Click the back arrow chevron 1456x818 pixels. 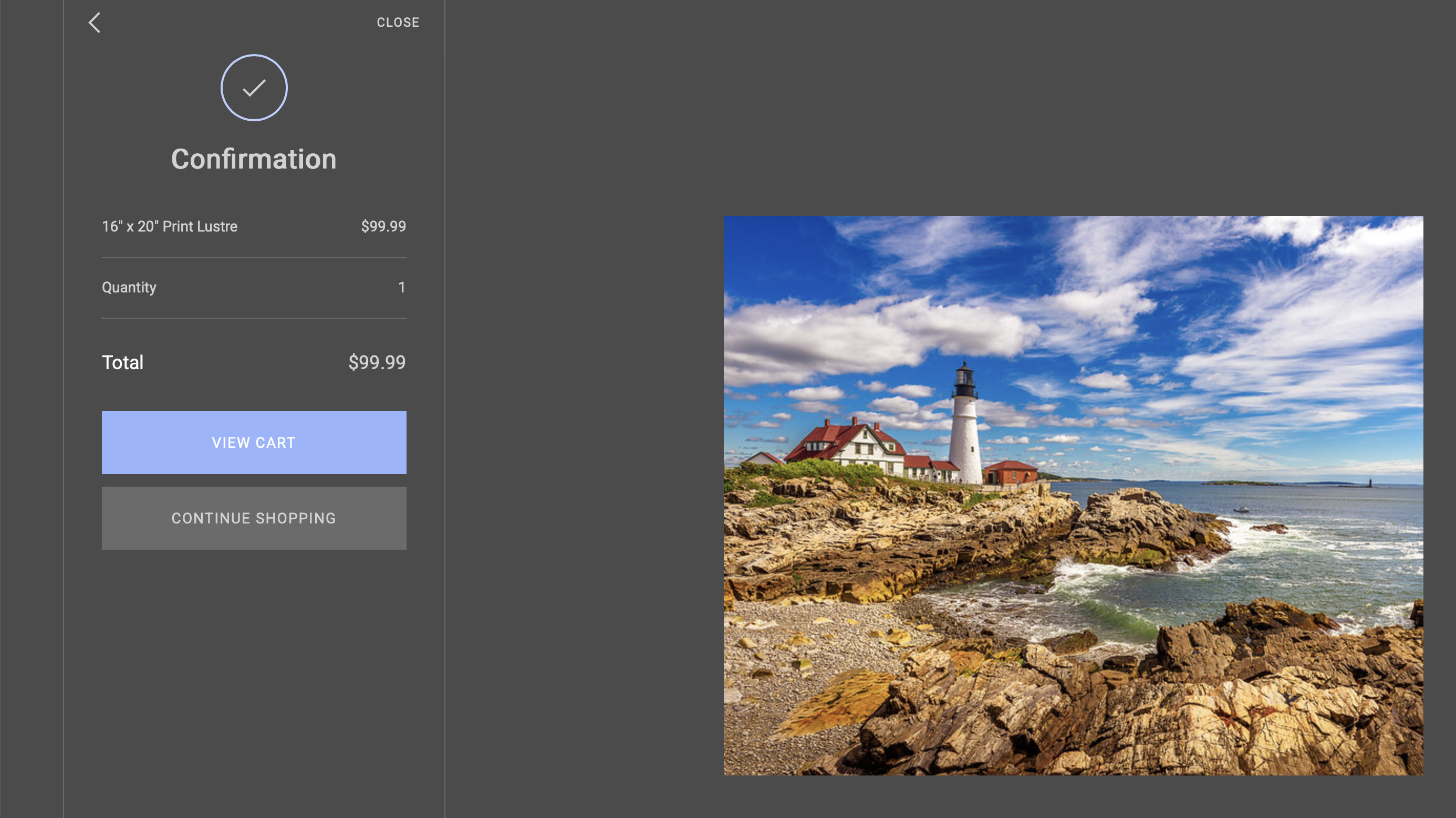click(95, 23)
